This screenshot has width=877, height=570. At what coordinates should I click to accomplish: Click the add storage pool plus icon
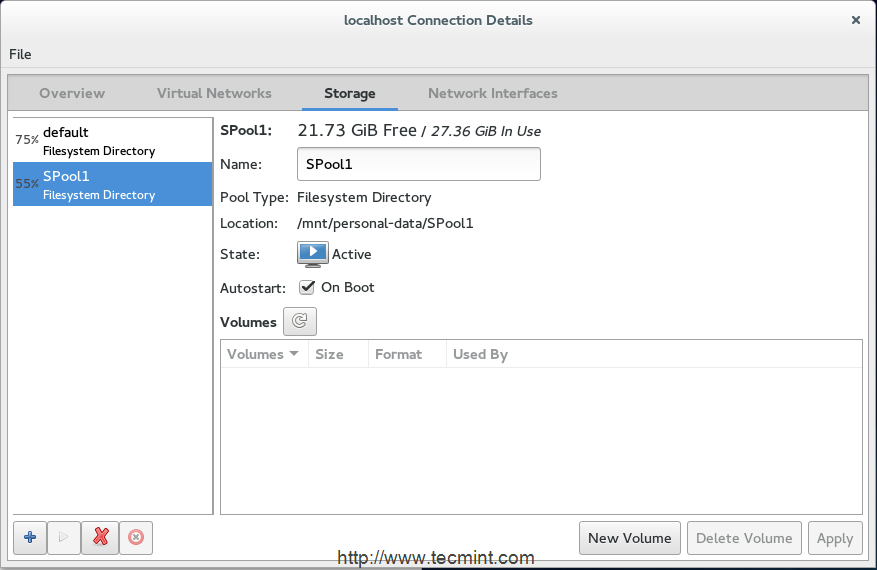point(30,538)
